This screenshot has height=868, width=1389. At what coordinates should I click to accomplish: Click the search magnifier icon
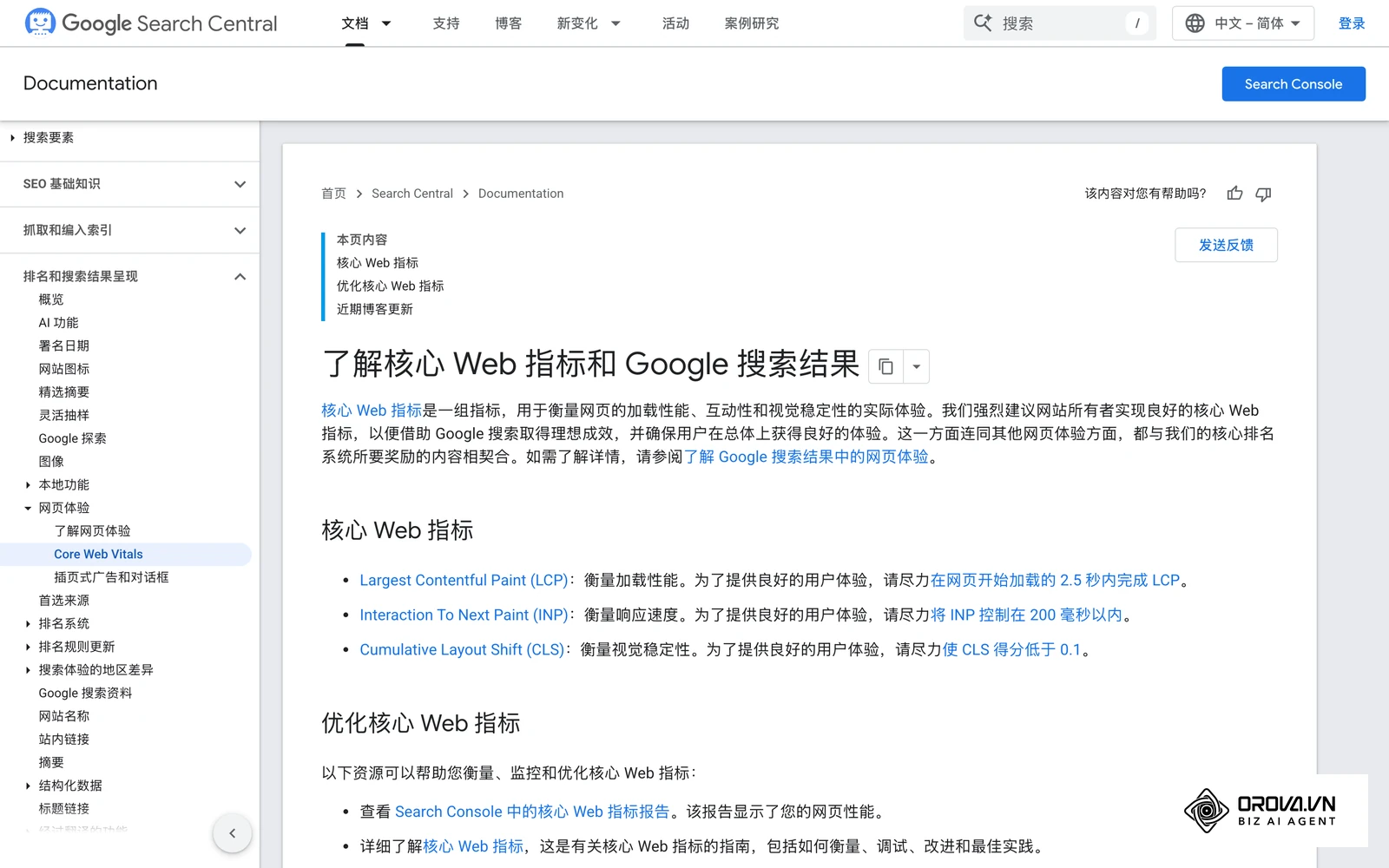(x=983, y=23)
